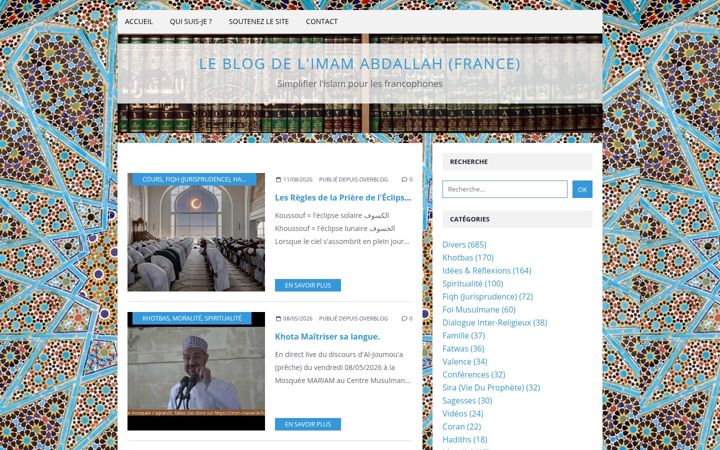Click PUBLIÉ DEPUIS OVERBLOG on Khotba post
Screen dimensions: 720x450
click(353, 318)
